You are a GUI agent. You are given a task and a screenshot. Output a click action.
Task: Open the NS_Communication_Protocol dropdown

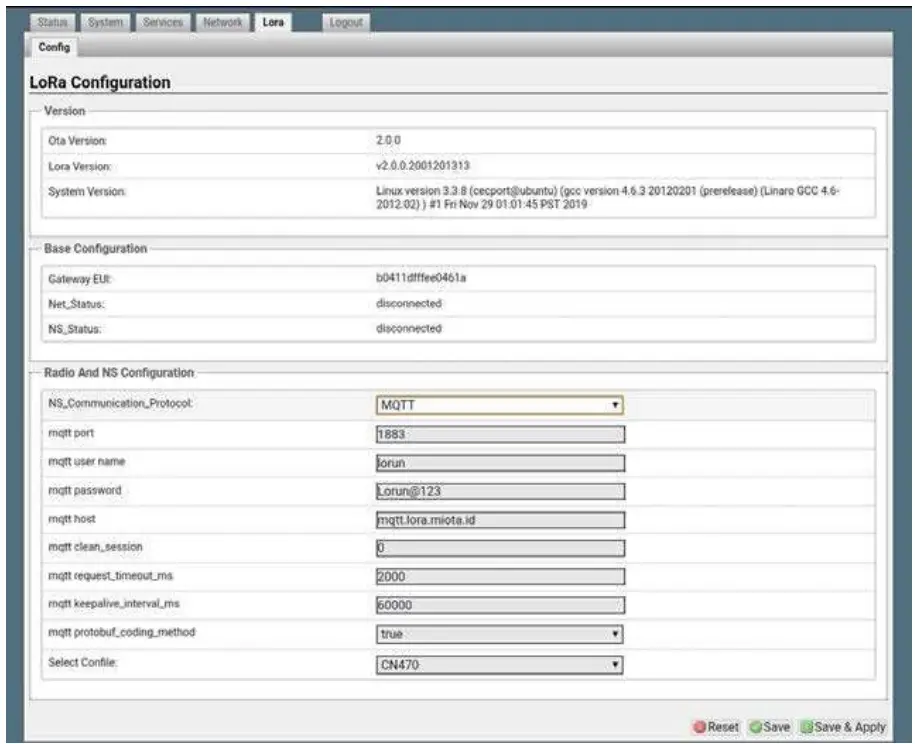click(499, 406)
